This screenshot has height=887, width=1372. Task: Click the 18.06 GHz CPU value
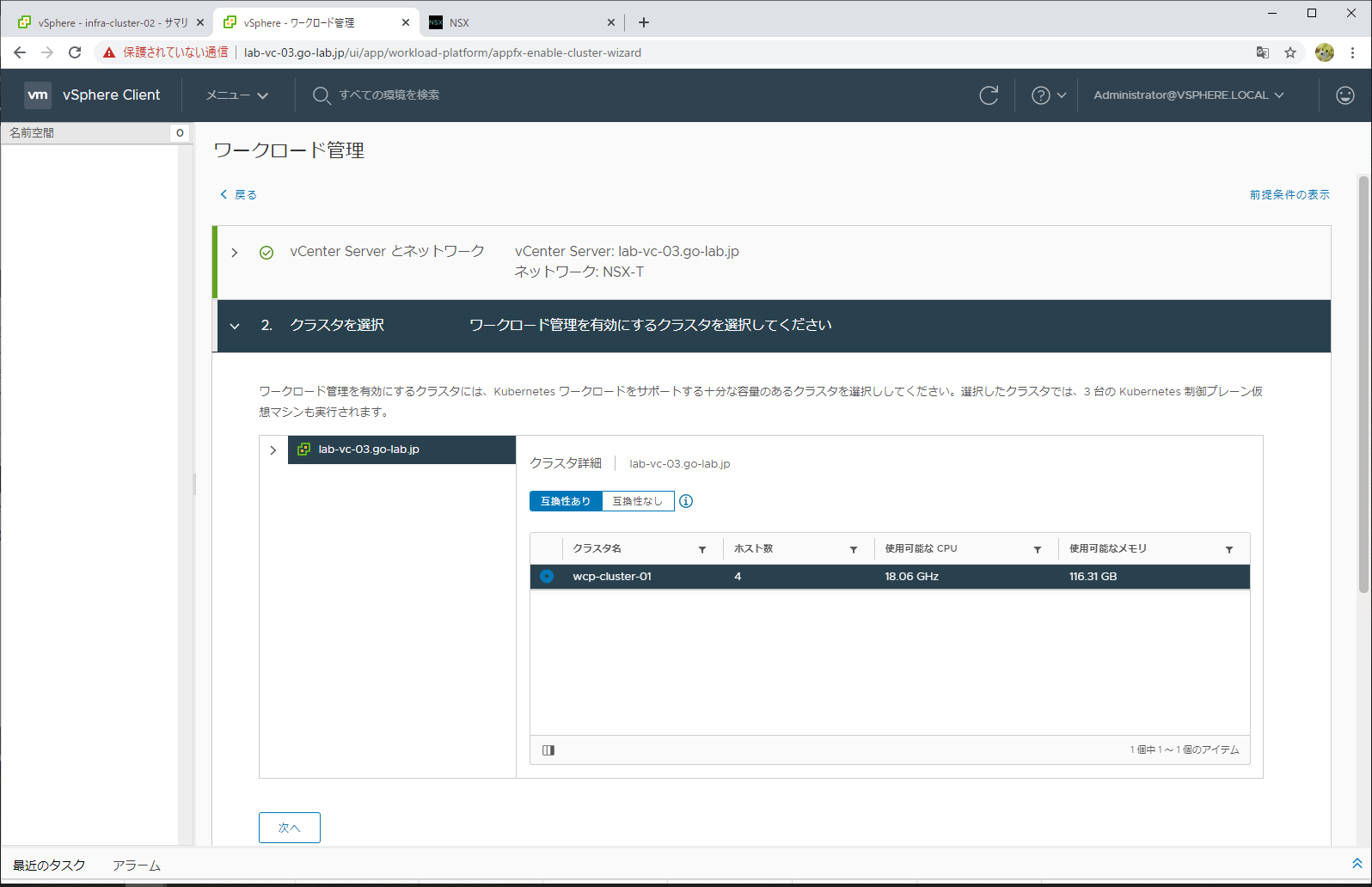(912, 577)
